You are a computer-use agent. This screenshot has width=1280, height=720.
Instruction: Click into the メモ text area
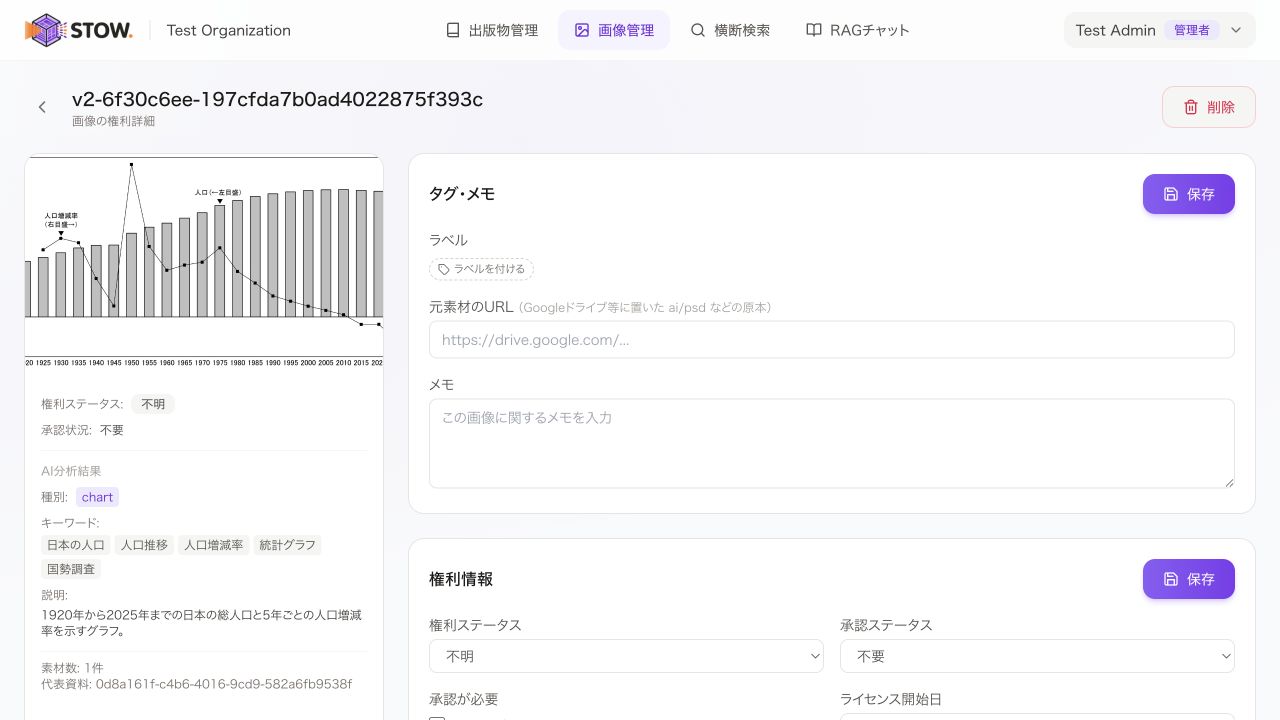coord(831,443)
